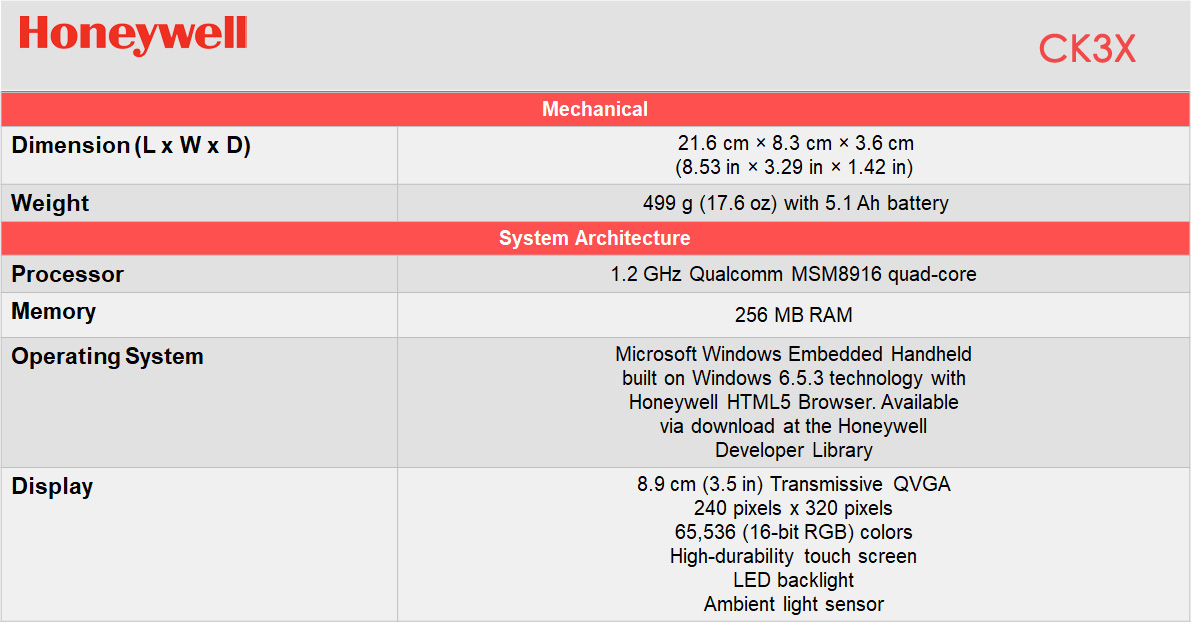1191x628 pixels.
Task: Select the Qualcomm MSM8916 processor value
Action: 794,274
